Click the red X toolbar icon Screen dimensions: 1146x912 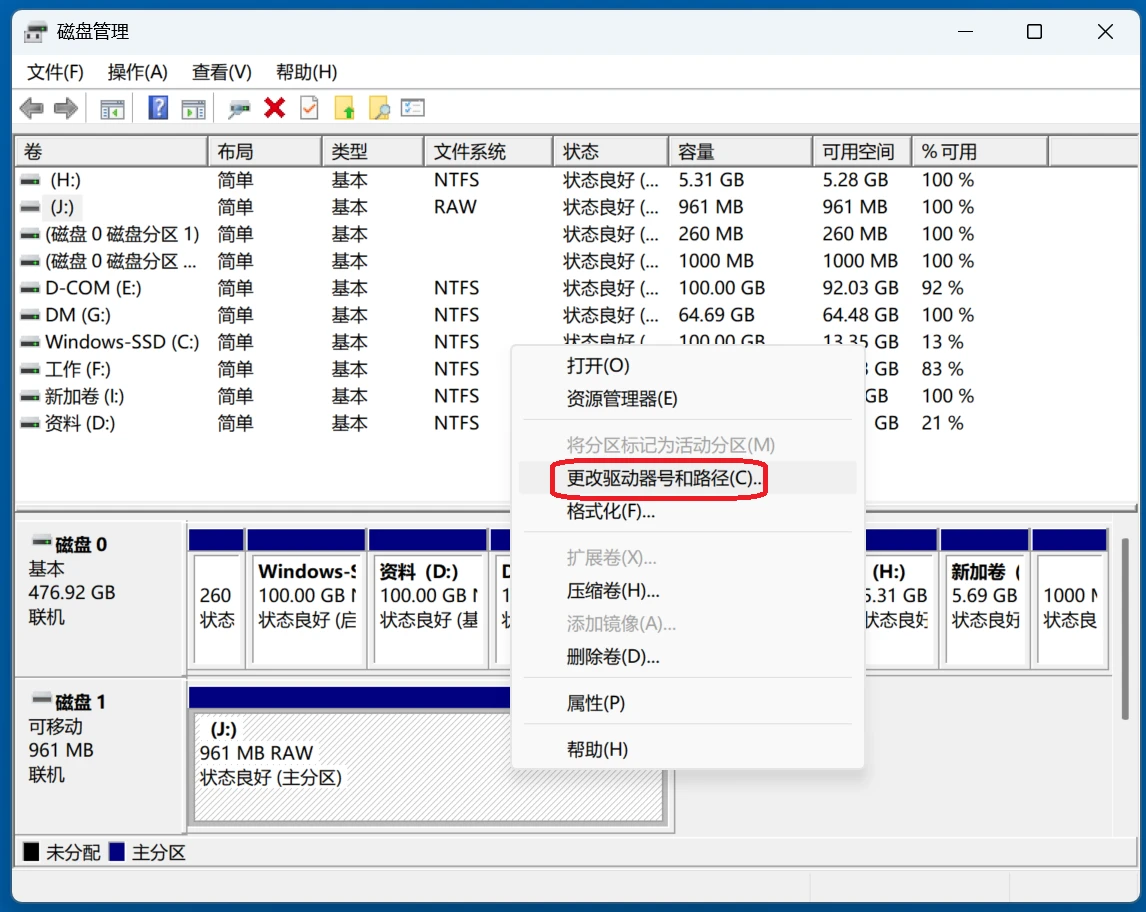point(274,108)
